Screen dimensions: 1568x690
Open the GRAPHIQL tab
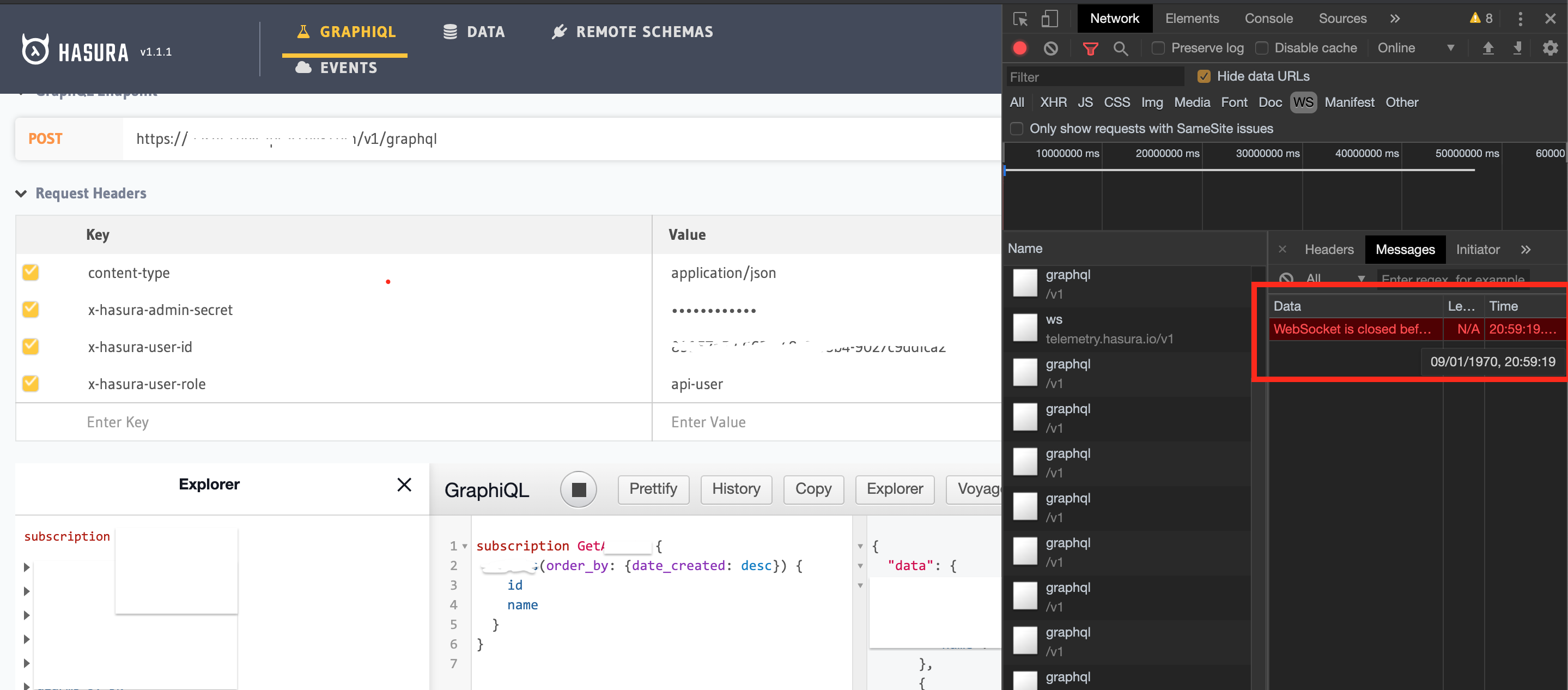click(x=345, y=32)
